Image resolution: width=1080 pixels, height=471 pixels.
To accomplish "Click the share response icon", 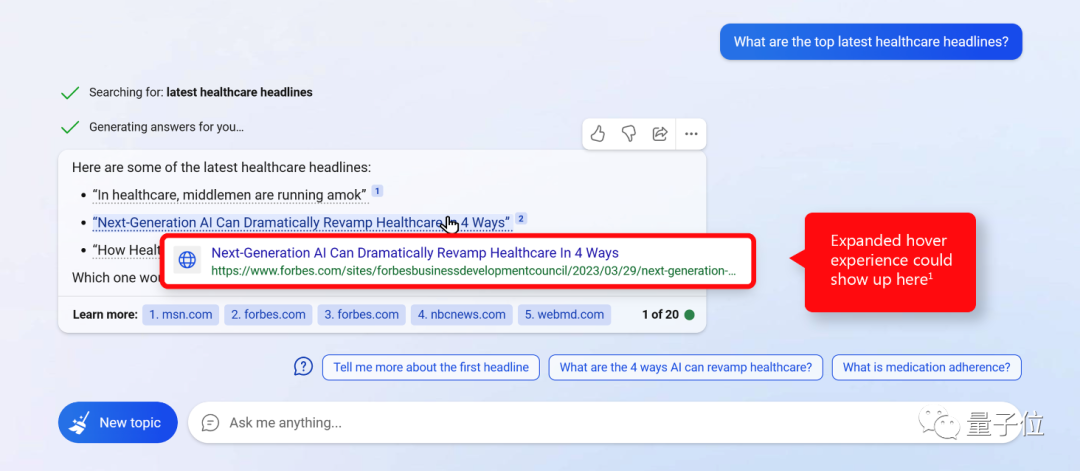I will 659,134.
